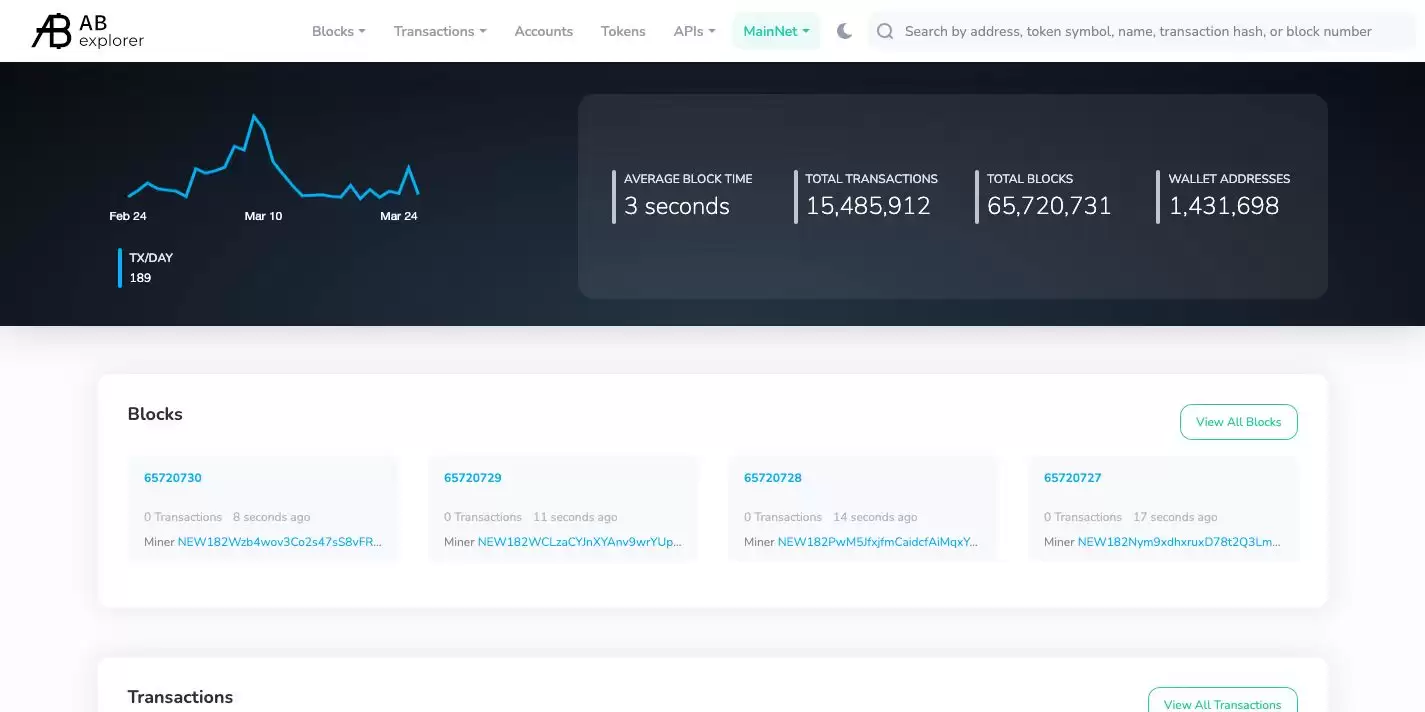1425x712 pixels.
Task: Click the peak of the transaction chart
Action: click(254, 116)
